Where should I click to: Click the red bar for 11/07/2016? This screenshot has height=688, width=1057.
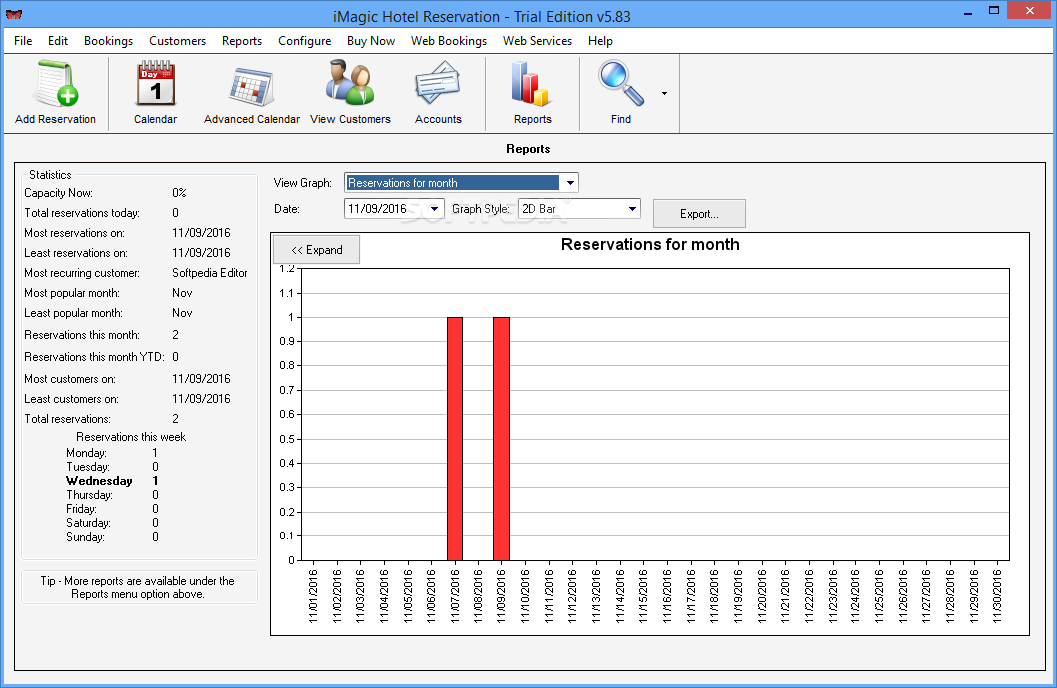455,439
